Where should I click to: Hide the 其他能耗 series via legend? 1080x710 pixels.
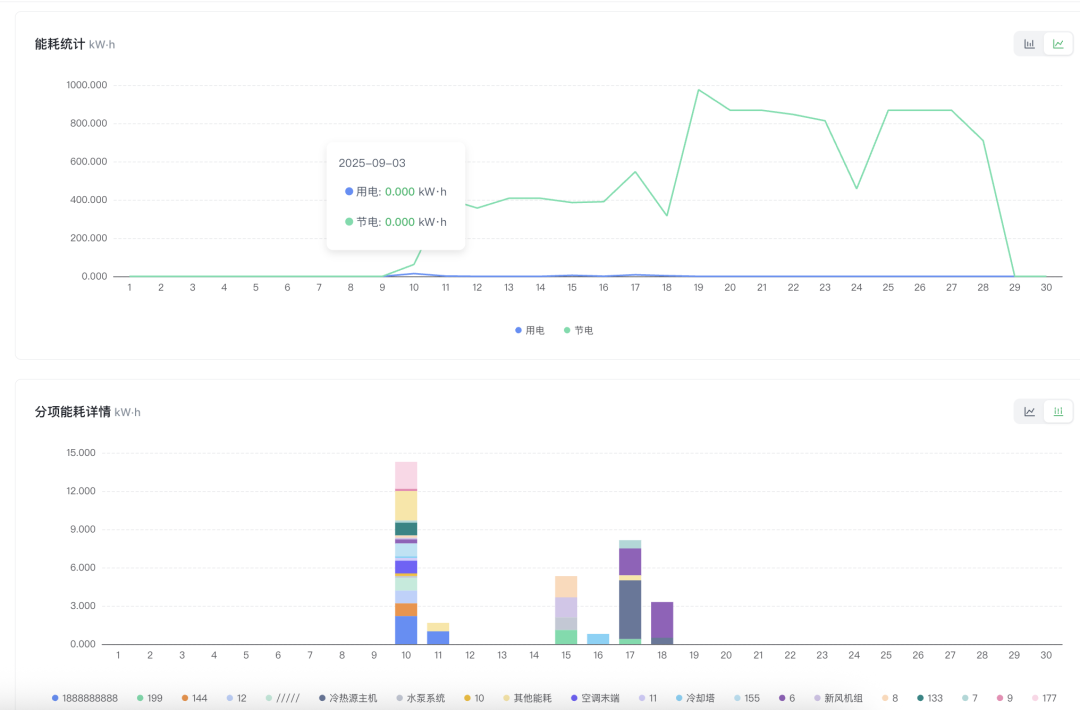tap(528, 698)
